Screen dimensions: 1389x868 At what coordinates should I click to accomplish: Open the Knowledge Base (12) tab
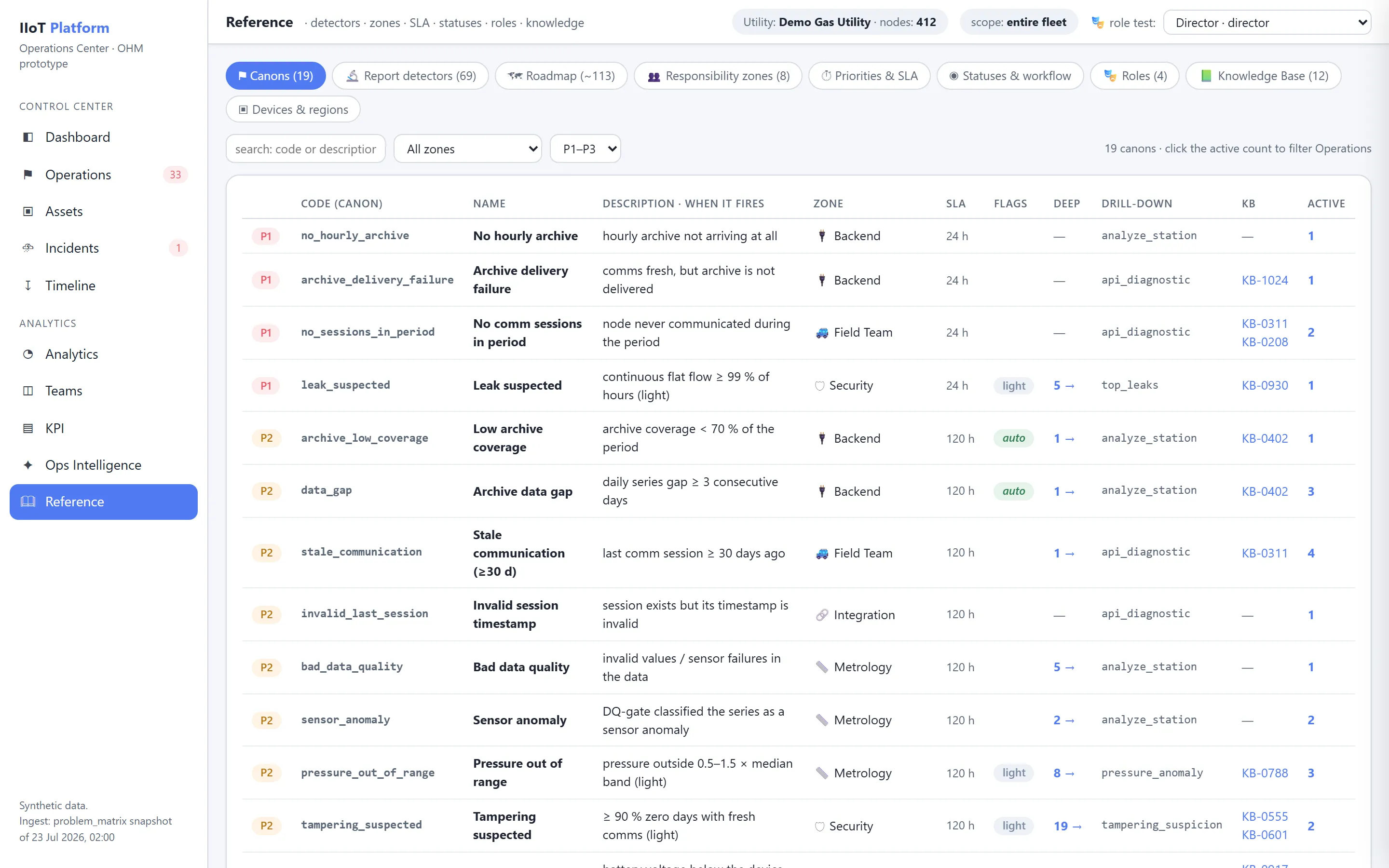1263,76
